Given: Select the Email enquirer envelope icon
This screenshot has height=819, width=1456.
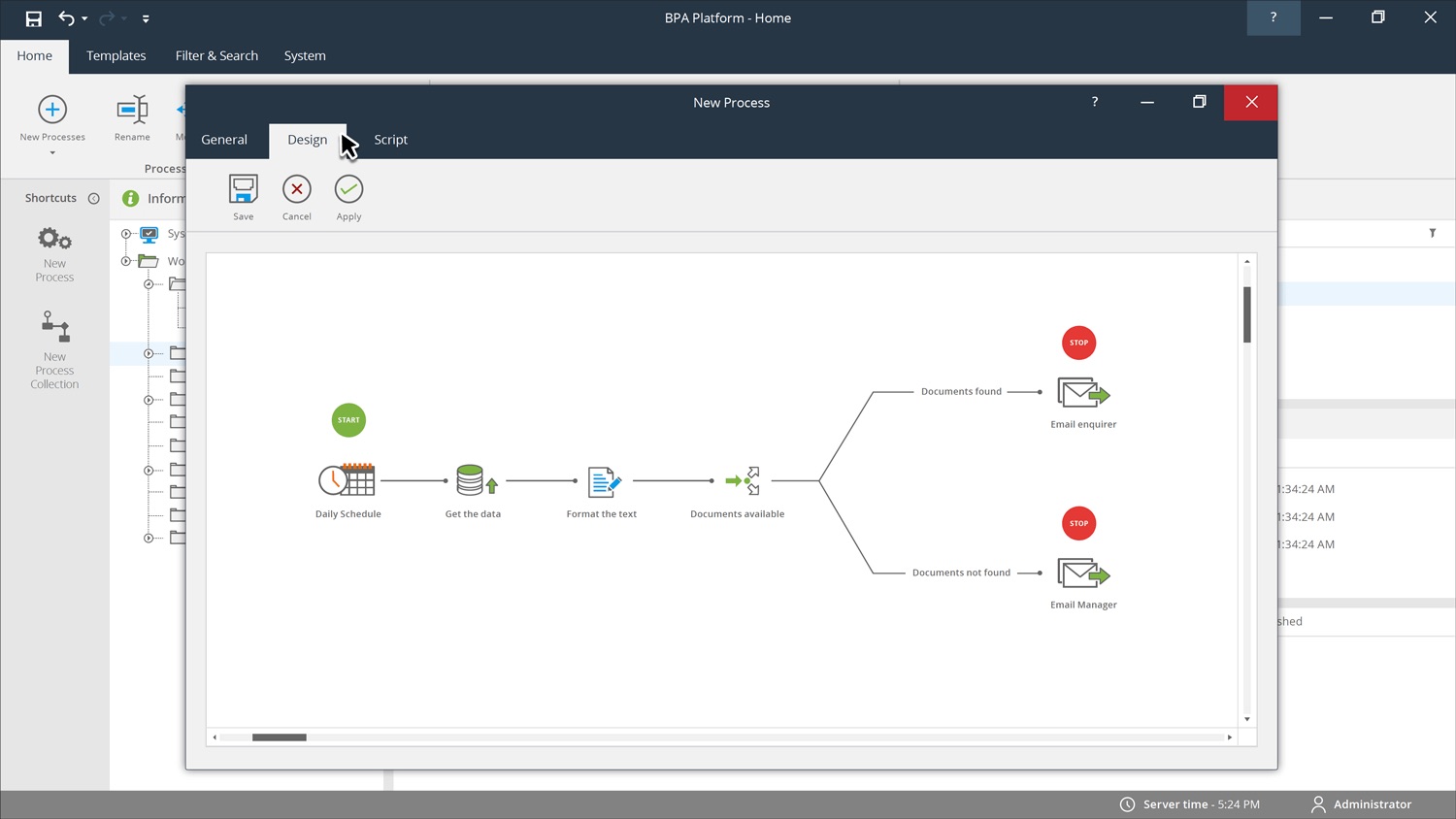Looking at the screenshot, I should (1082, 393).
